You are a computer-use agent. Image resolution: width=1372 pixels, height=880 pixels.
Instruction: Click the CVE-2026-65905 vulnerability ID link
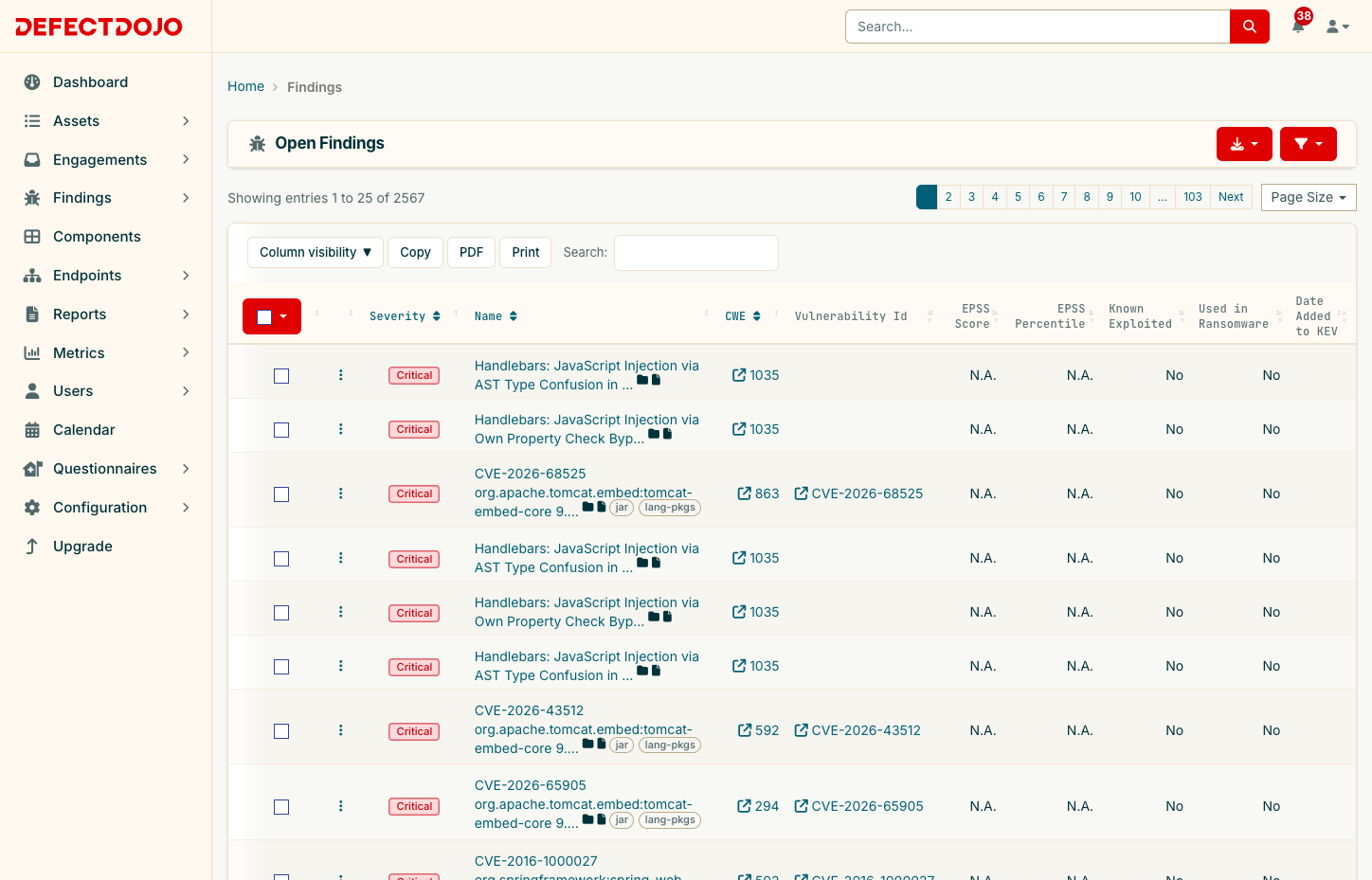868,806
